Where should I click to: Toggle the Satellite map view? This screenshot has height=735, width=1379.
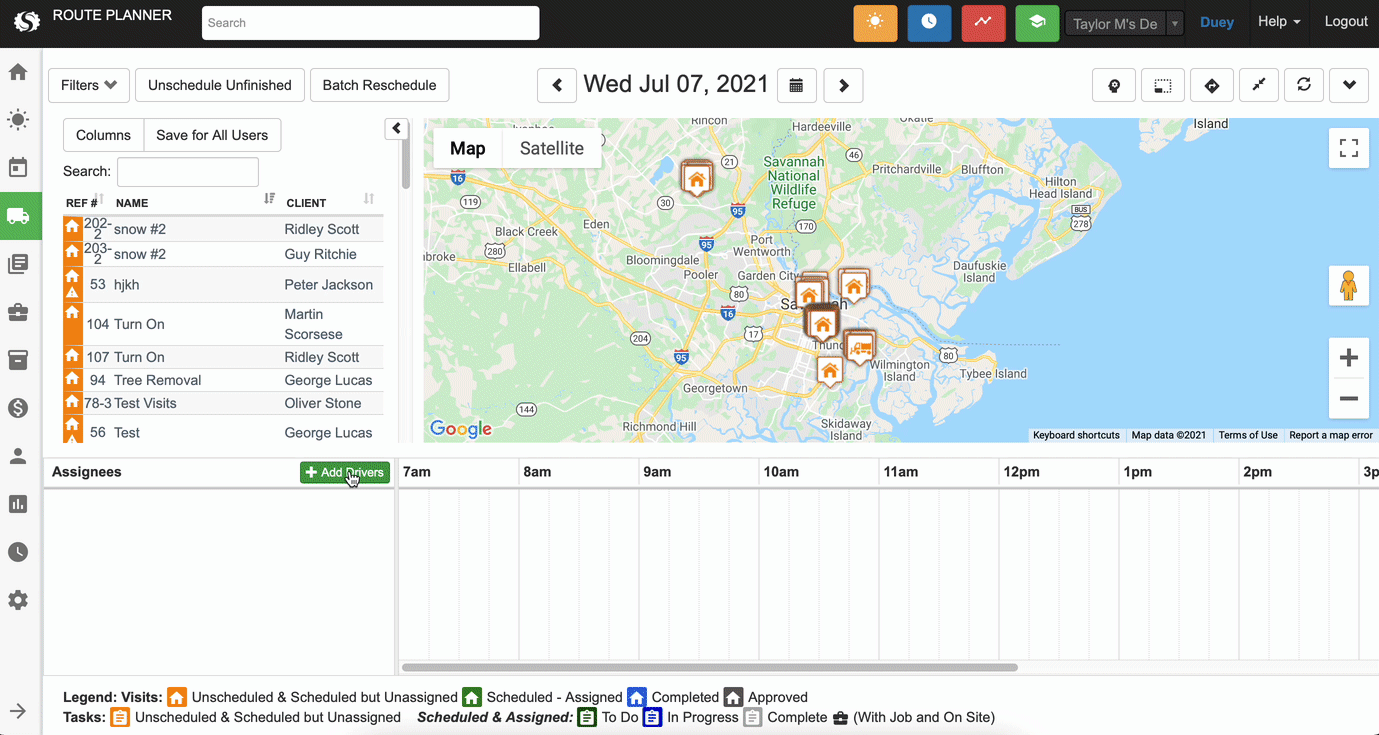tap(551, 148)
